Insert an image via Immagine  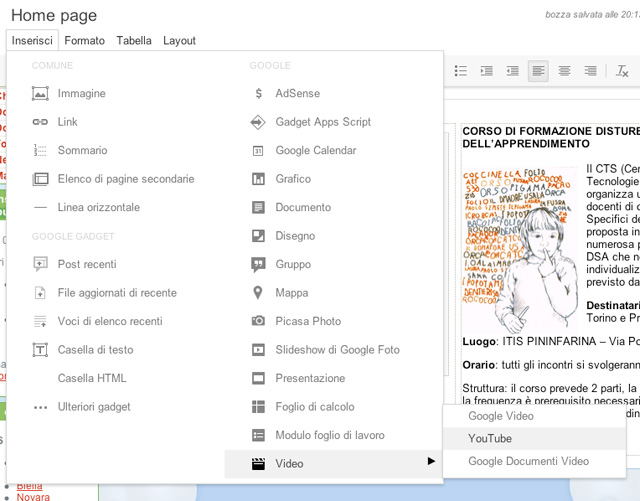pos(81,93)
